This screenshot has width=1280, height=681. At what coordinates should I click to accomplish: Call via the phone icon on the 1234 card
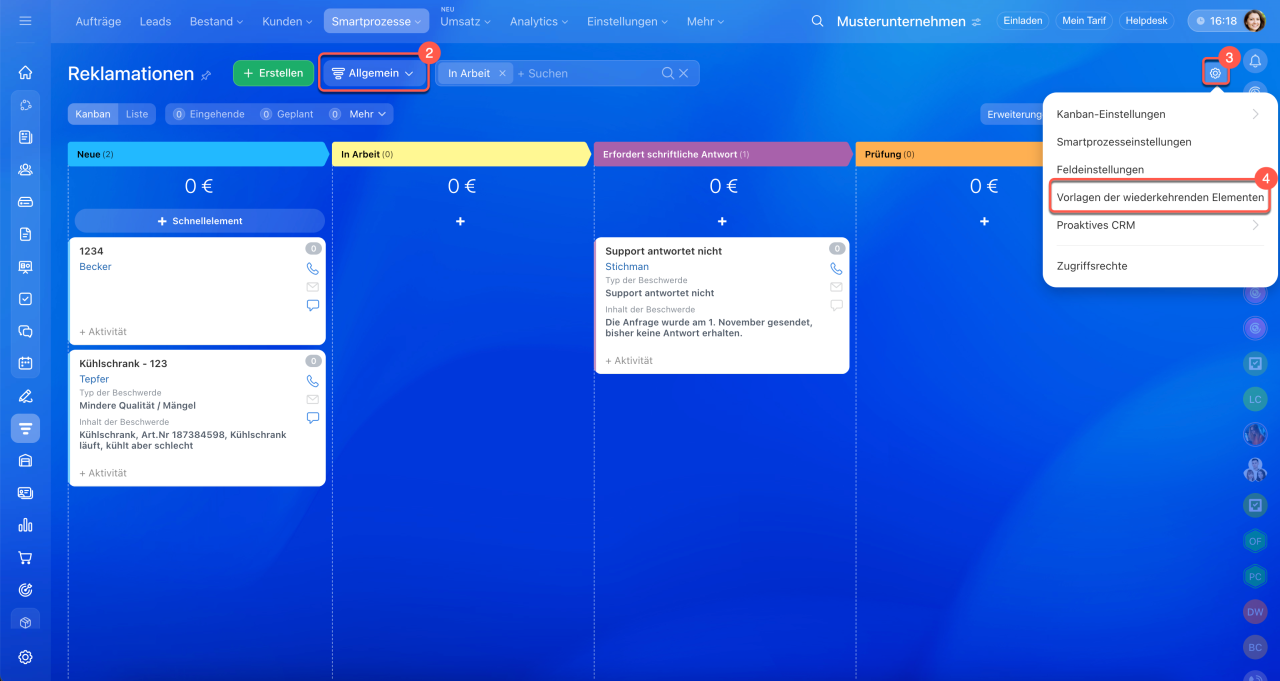tap(312, 269)
